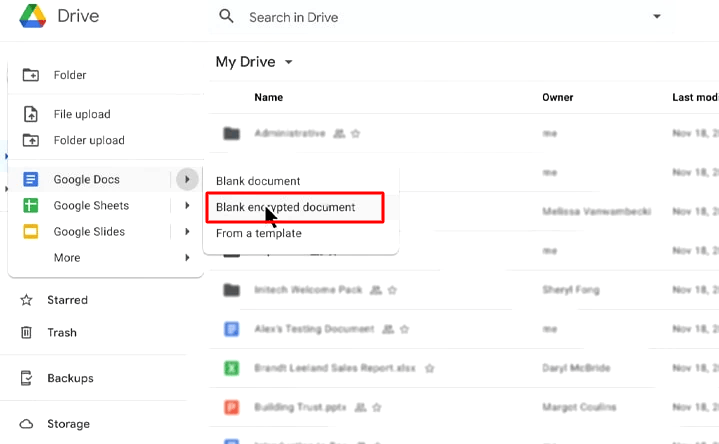Expand the More submenu
The width and height of the screenshot is (719, 444).
(x=186, y=258)
